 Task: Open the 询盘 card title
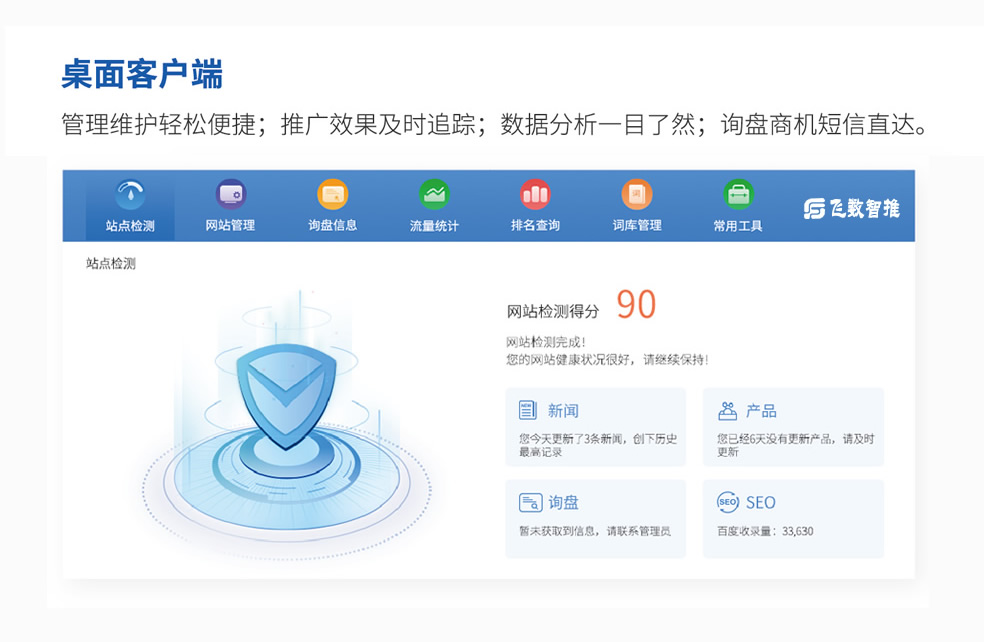(x=564, y=503)
